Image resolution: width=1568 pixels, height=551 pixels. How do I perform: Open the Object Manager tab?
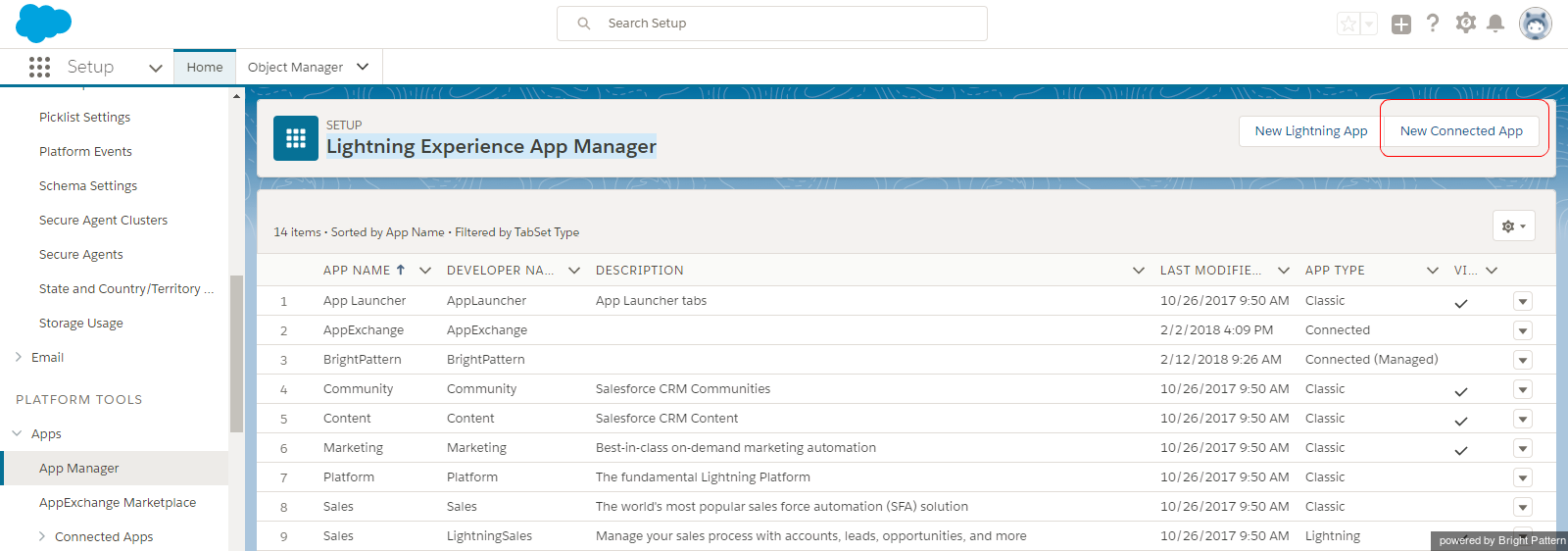(295, 67)
